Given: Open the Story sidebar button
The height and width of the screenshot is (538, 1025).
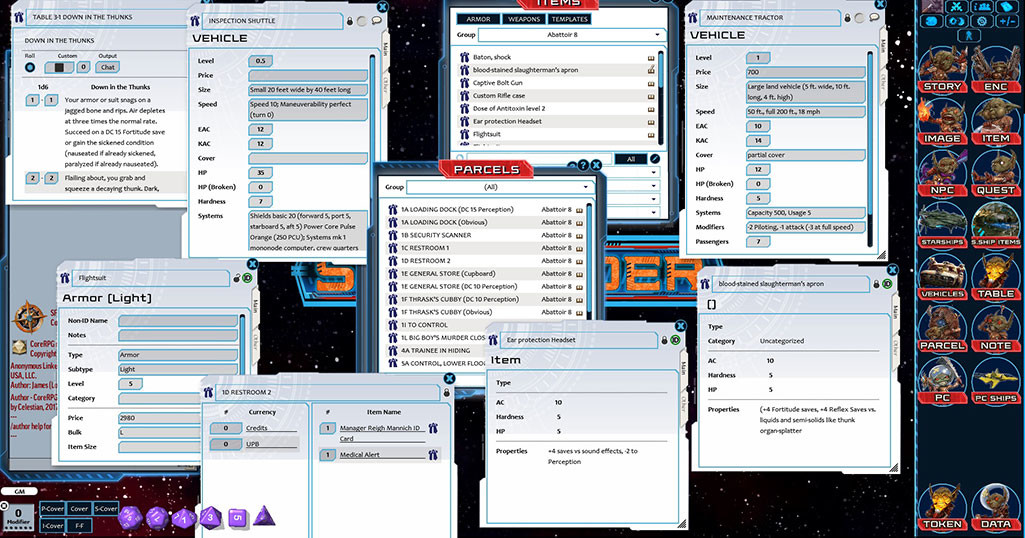Looking at the screenshot, I should pos(942,69).
